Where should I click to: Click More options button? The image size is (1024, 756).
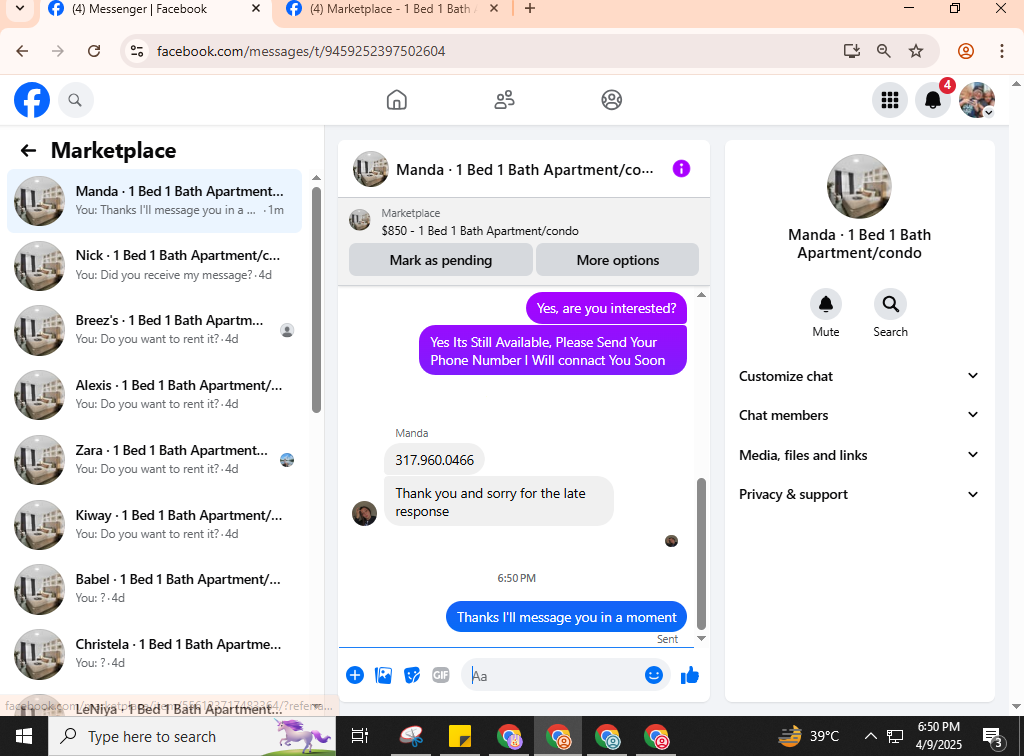click(618, 260)
